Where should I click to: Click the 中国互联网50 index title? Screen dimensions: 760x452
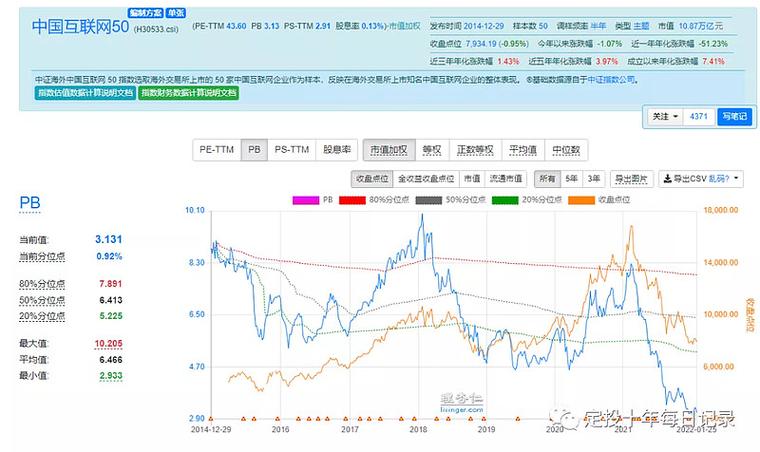[x=80, y=26]
